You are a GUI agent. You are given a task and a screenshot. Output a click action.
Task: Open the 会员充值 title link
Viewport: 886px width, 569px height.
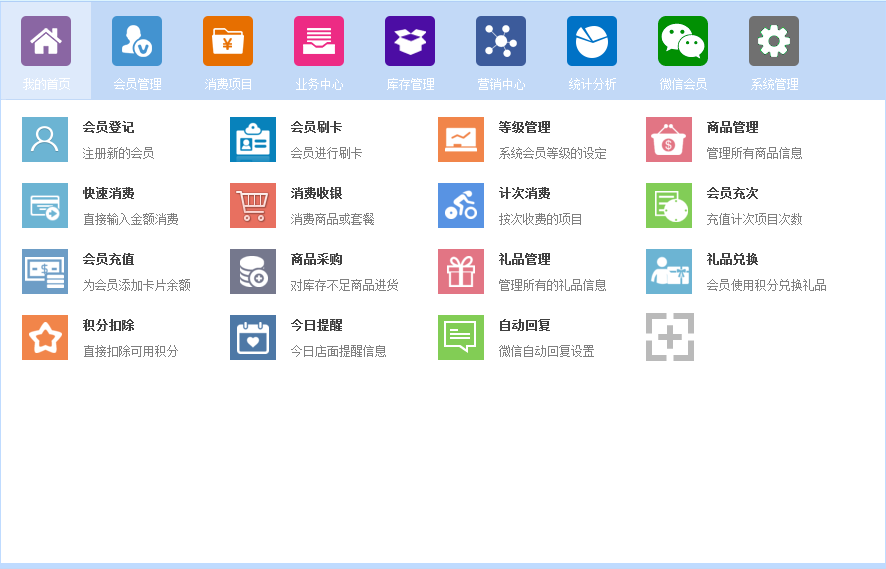coord(108,260)
